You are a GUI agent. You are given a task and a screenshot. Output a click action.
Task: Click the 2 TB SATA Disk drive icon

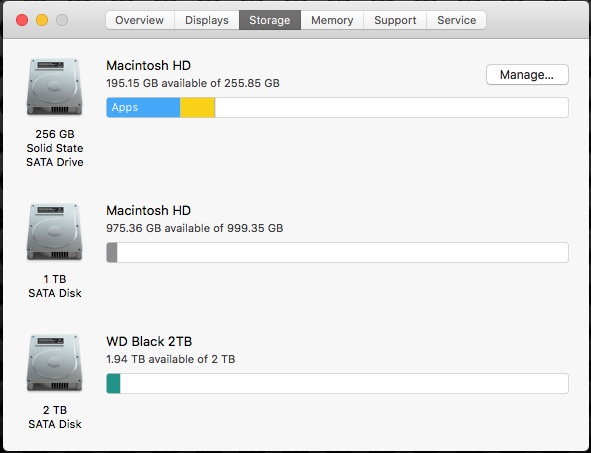click(55, 363)
